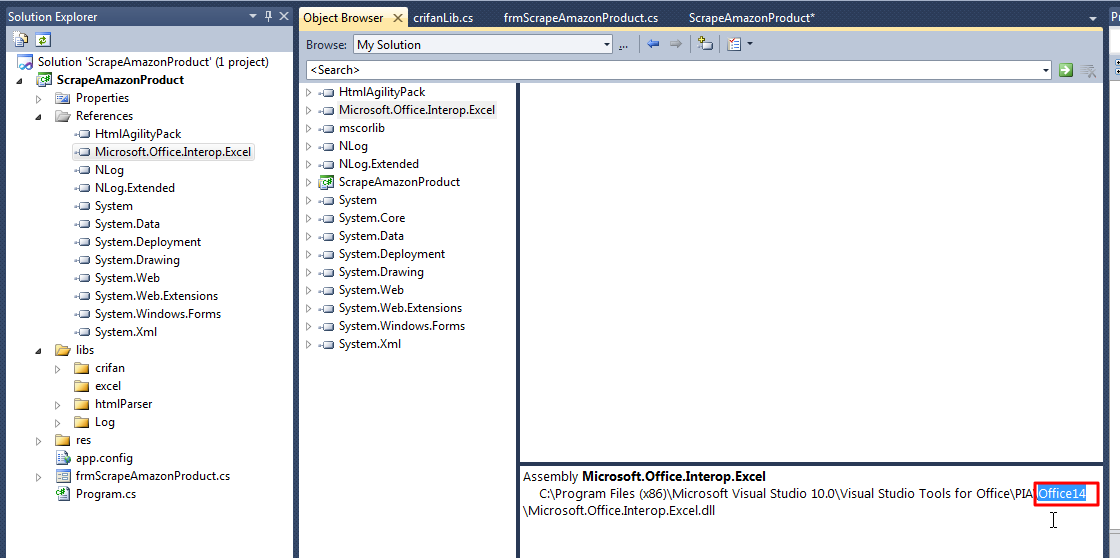The height and width of the screenshot is (558, 1120).
Task: Switch to crifanLib.cs tab
Action: coord(443,18)
